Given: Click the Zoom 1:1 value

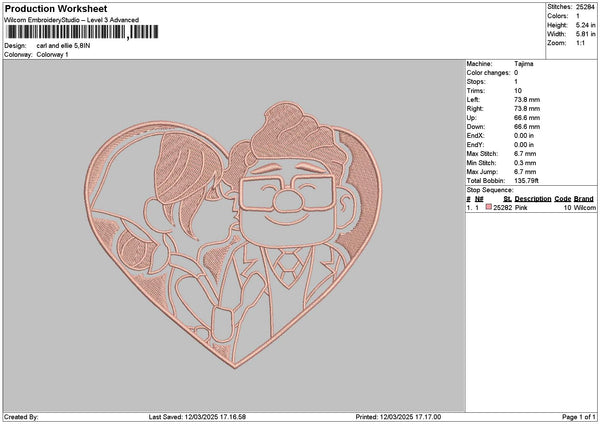Looking at the screenshot, I should coord(580,43).
